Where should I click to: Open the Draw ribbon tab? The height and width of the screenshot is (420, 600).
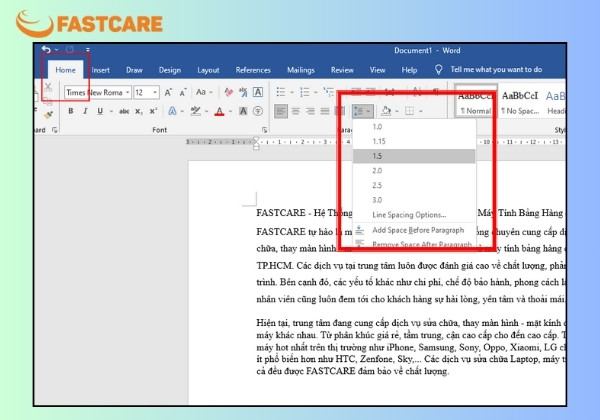134,70
